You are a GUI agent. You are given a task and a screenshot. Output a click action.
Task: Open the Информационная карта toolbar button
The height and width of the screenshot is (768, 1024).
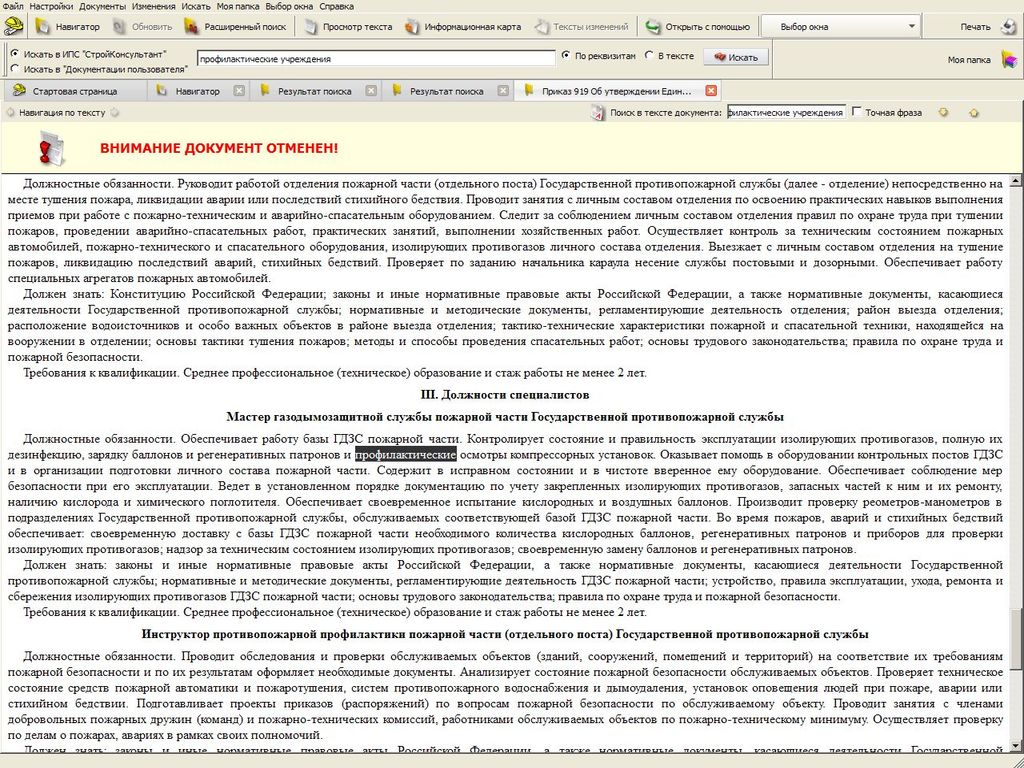click(463, 27)
